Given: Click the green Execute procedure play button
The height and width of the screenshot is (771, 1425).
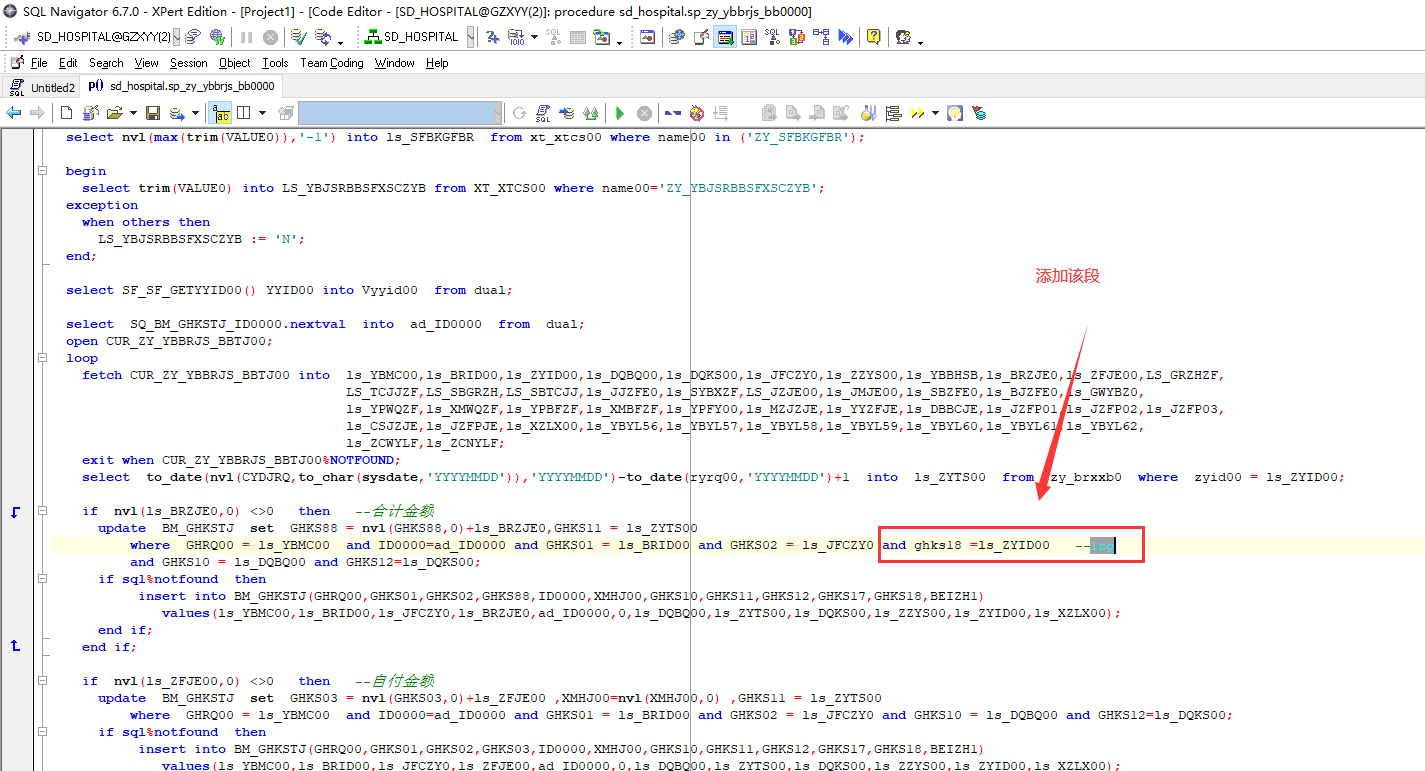Looking at the screenshot, I should click(620, 113).
